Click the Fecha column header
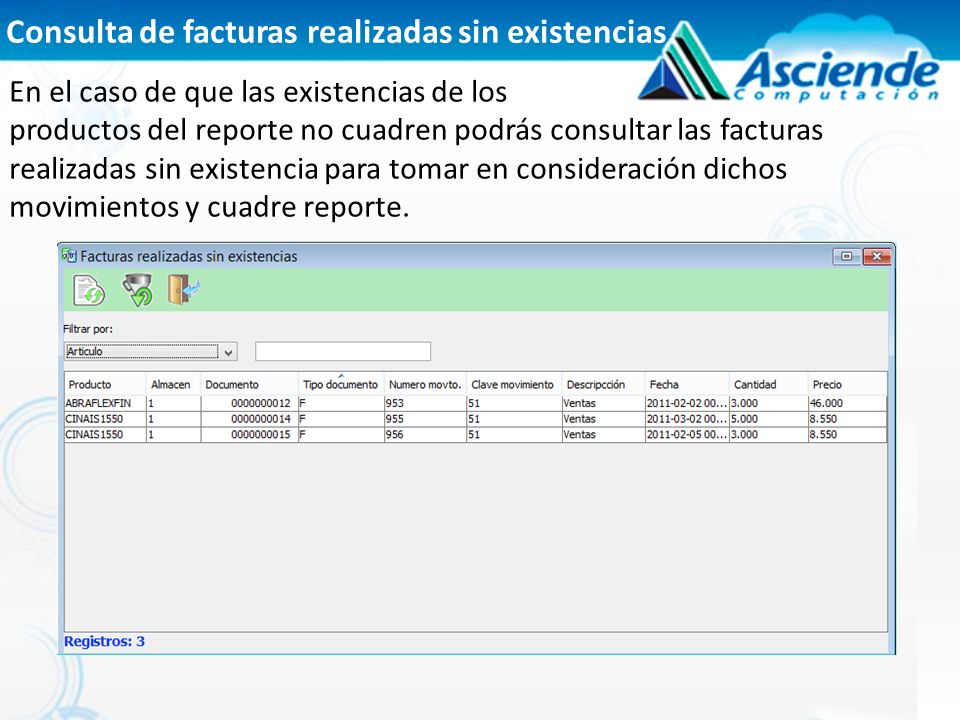960x720 pixels. pyautogui.click(x=687, y=384)
